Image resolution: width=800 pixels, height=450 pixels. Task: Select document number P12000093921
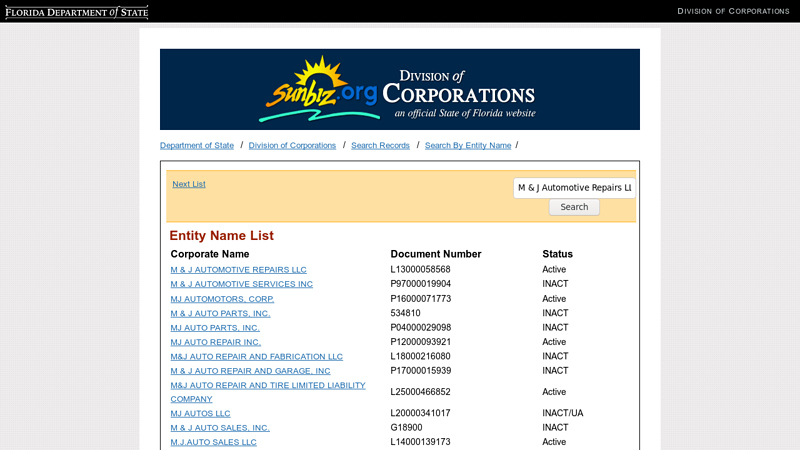(421, 342)
